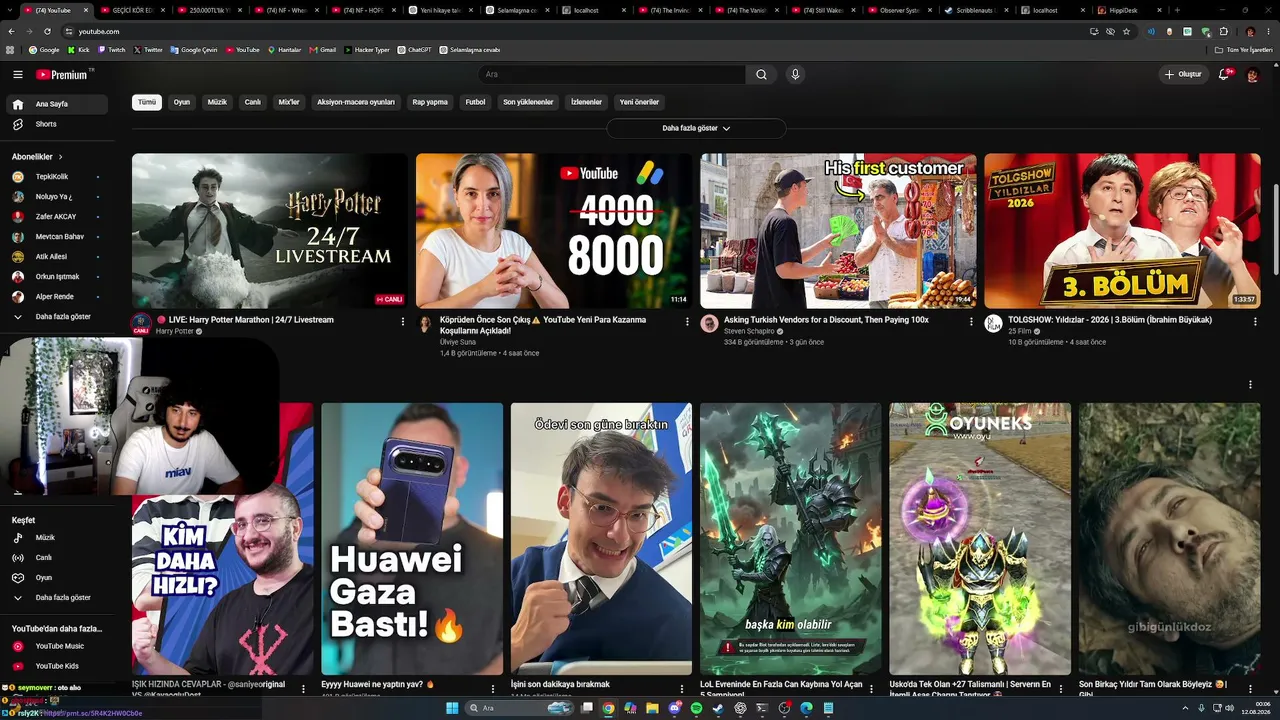Click the 25 Film channel avatar

tap(993, 324)
